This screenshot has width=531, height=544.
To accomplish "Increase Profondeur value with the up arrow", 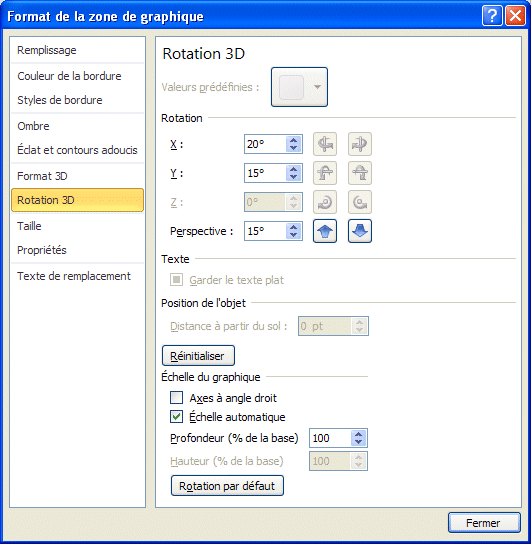I will [x=358, y=434].
